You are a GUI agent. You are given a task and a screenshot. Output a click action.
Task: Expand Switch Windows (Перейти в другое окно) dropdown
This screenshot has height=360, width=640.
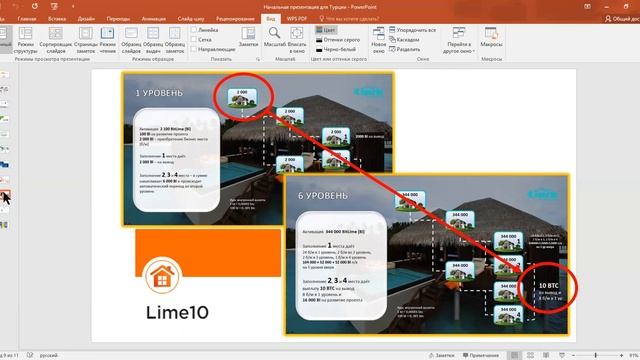click(459, 40)
